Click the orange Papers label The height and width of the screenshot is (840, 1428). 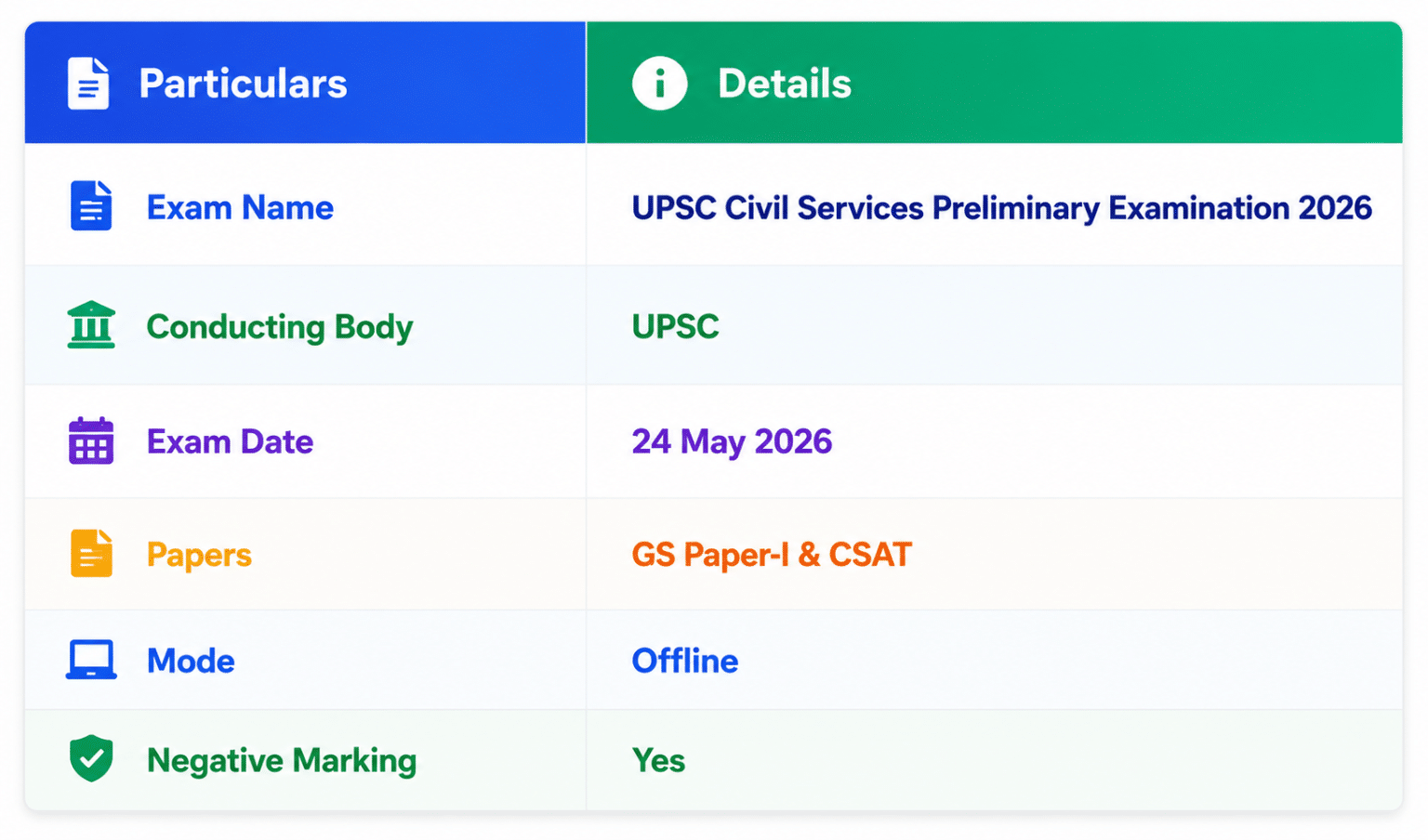click(199, 556)
